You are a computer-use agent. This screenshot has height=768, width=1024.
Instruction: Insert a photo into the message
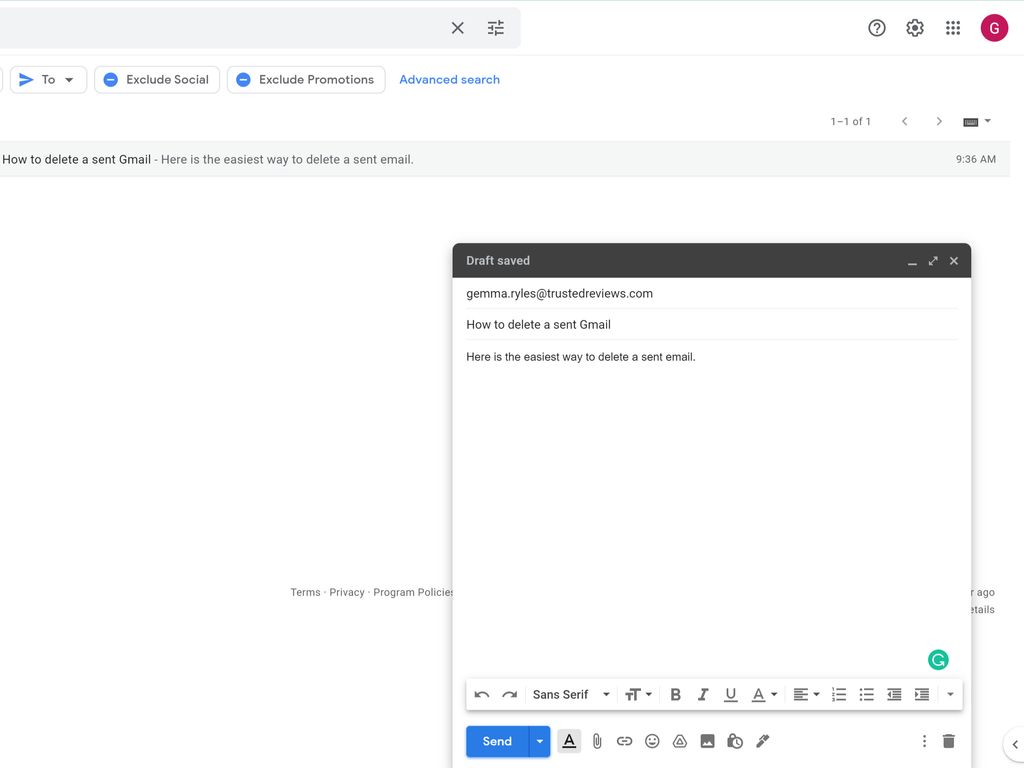click(708, 741)
